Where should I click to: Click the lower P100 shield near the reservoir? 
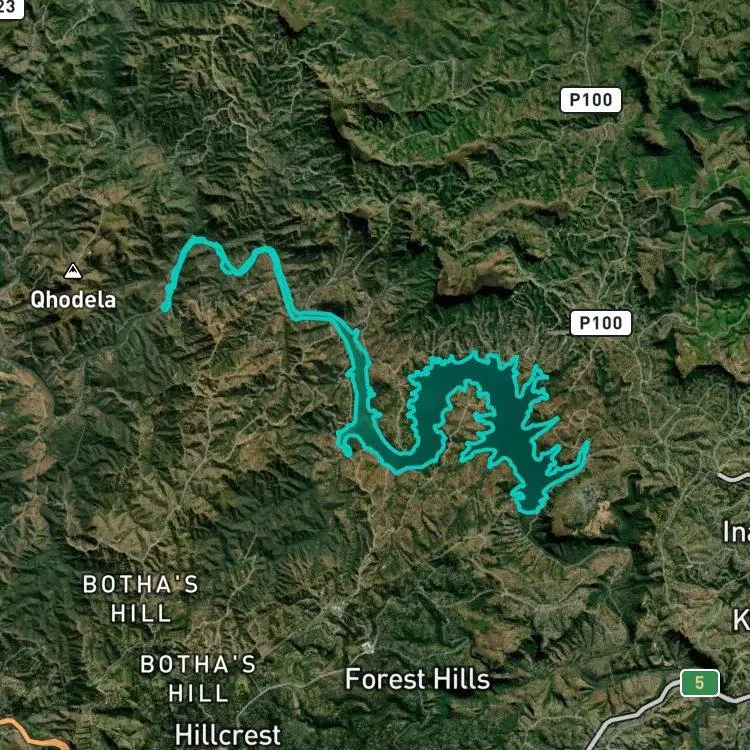click(x=601, y=323)
